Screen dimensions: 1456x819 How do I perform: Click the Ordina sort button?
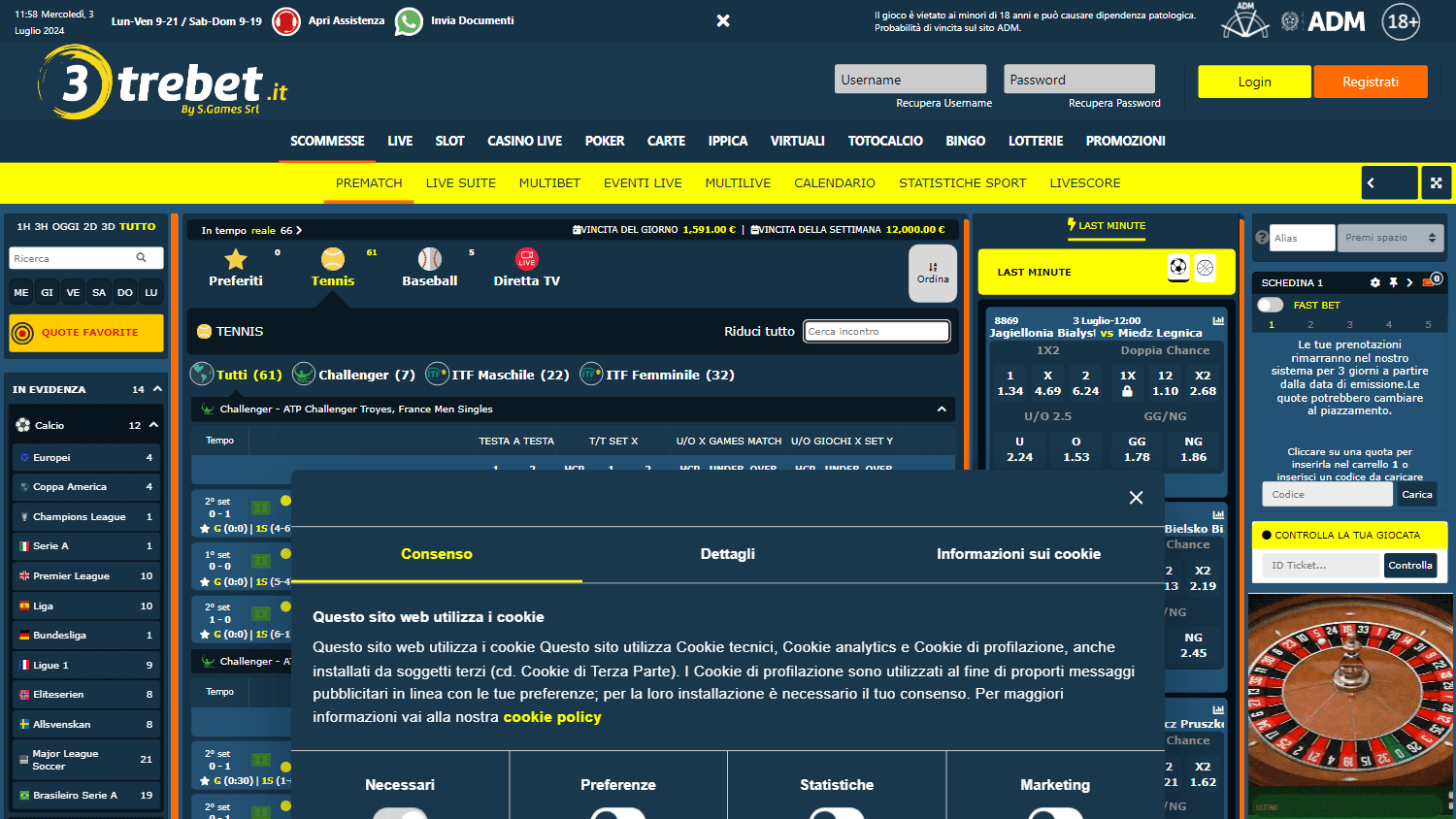[933, 273]
